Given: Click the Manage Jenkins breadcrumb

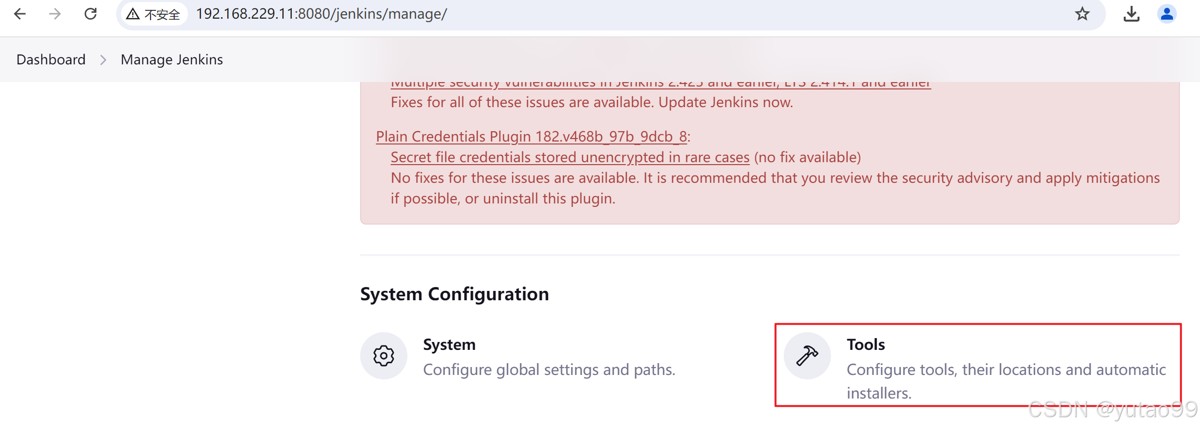Looking at the screenshot, I should tap(172, 60).
